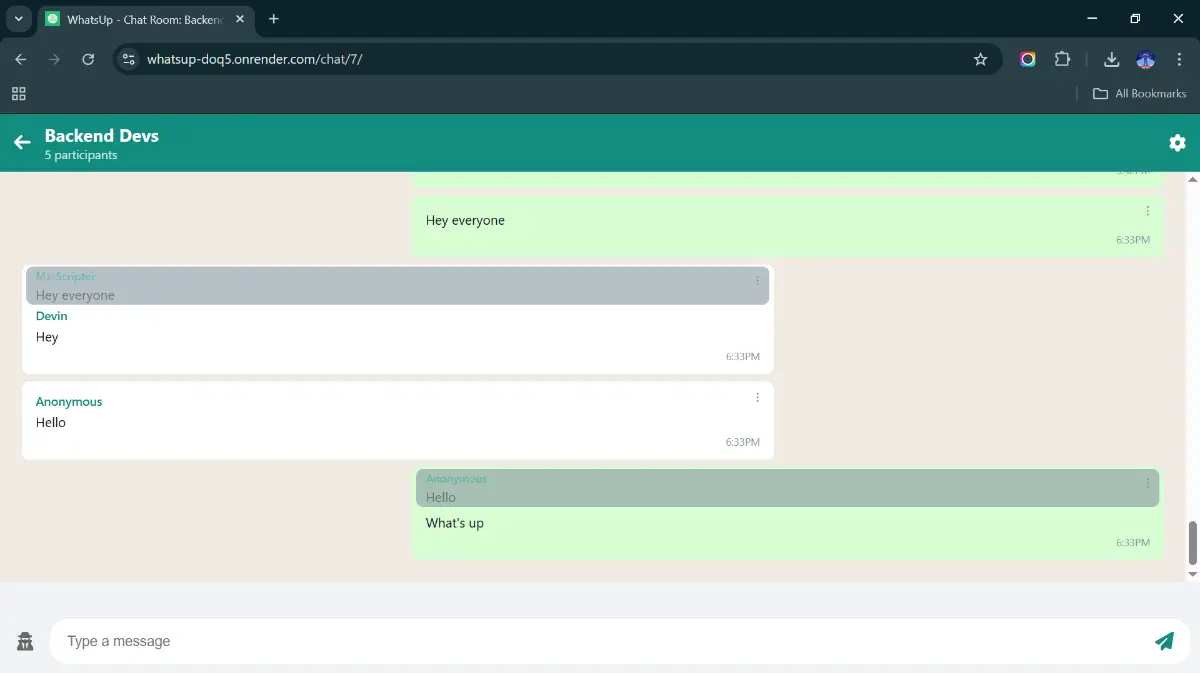Open three-dot menu on 'Hey everyone' message
Image resolution: width=1200 pixels, height=673 pixels.
pyautogui.click(x=1147, y=211)
